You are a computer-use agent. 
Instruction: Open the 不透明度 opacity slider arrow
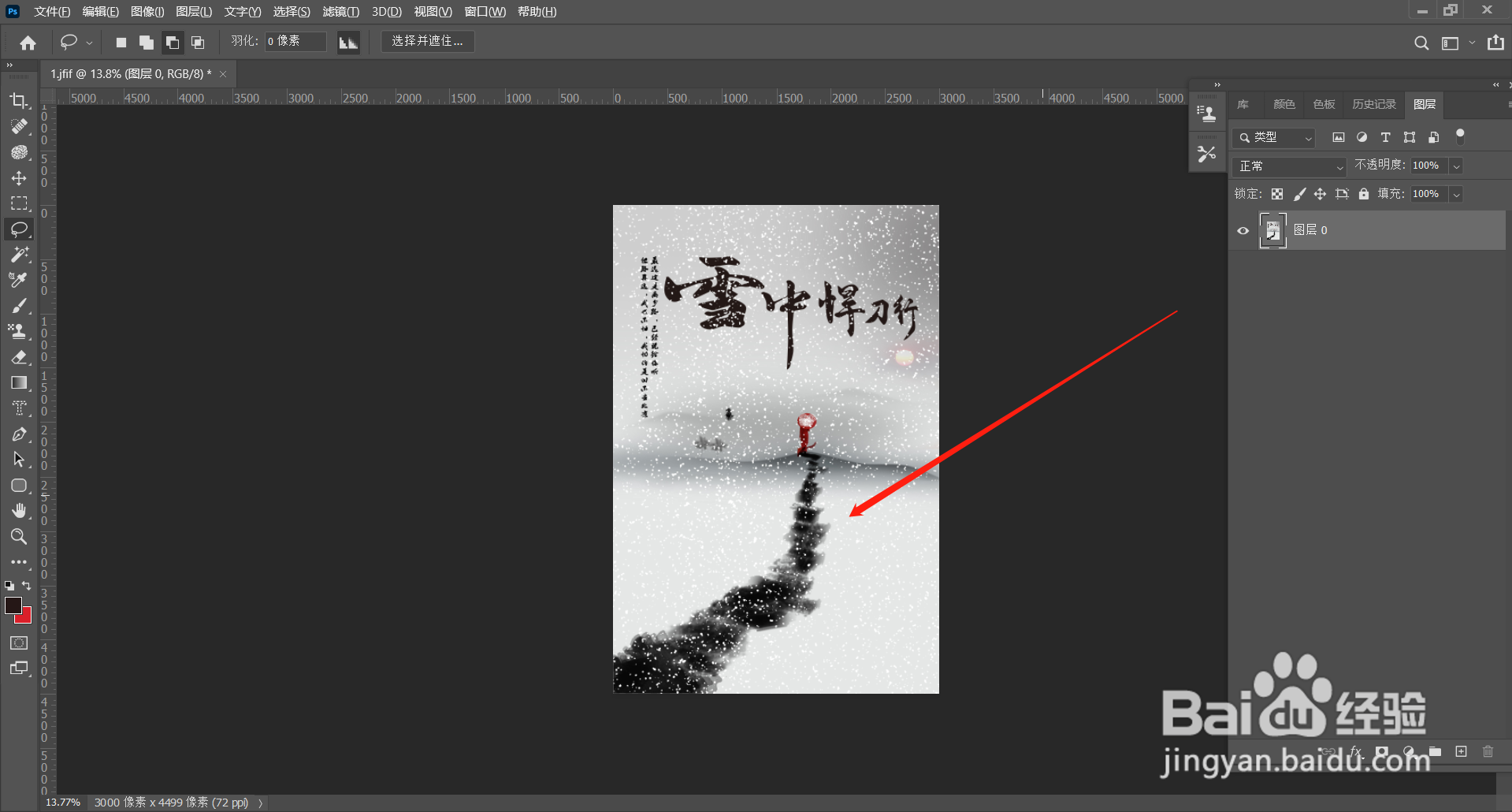pos(1456,166)
